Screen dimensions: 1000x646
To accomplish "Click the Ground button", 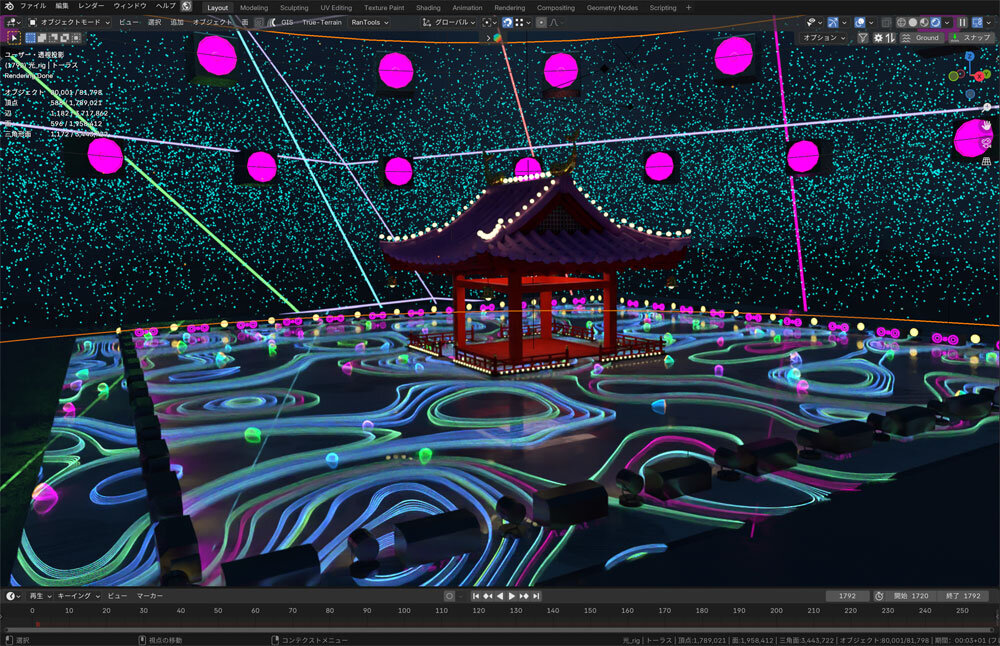I will 920,37.
